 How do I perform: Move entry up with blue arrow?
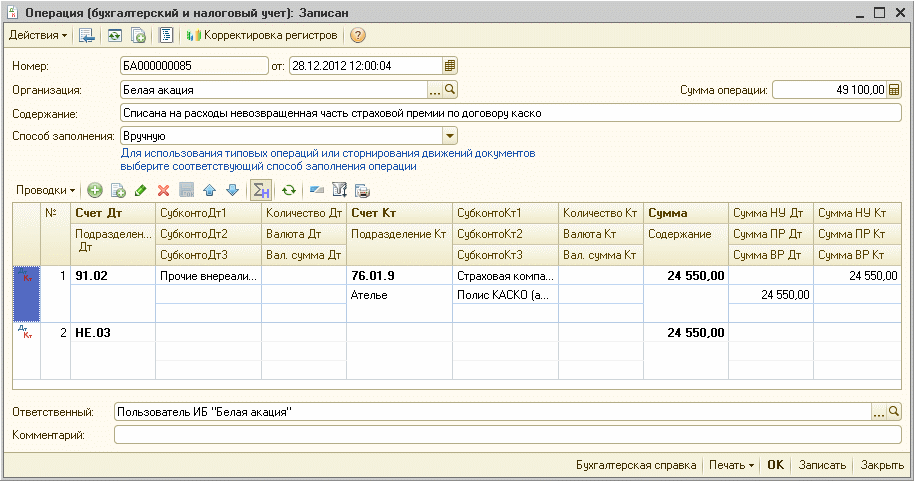point(209,190)
